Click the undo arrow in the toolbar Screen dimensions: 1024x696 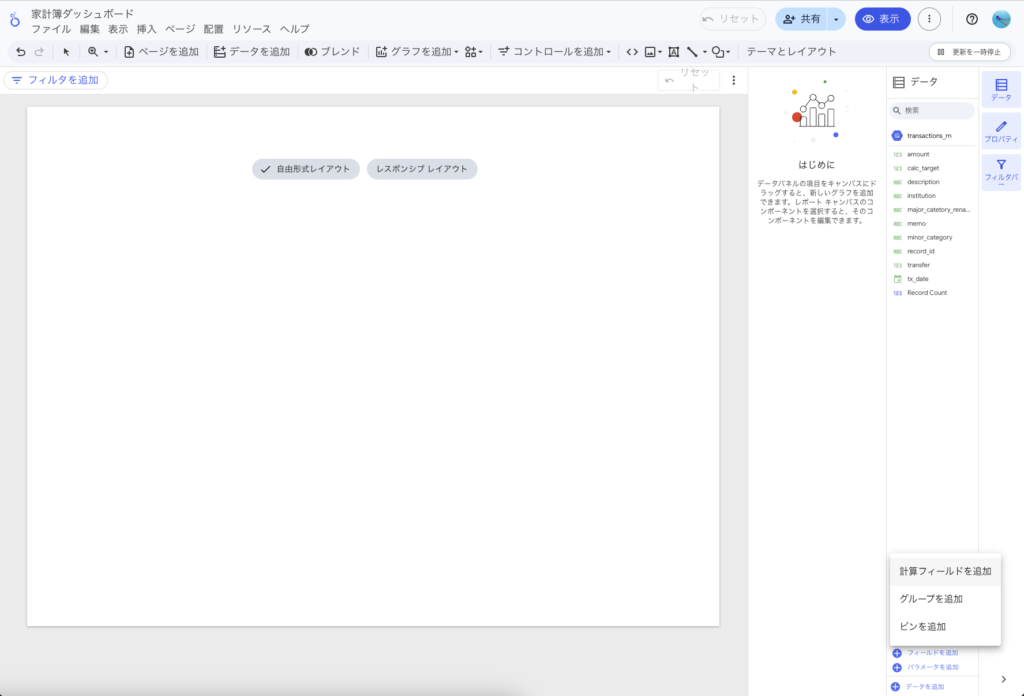tap(21, 52)
